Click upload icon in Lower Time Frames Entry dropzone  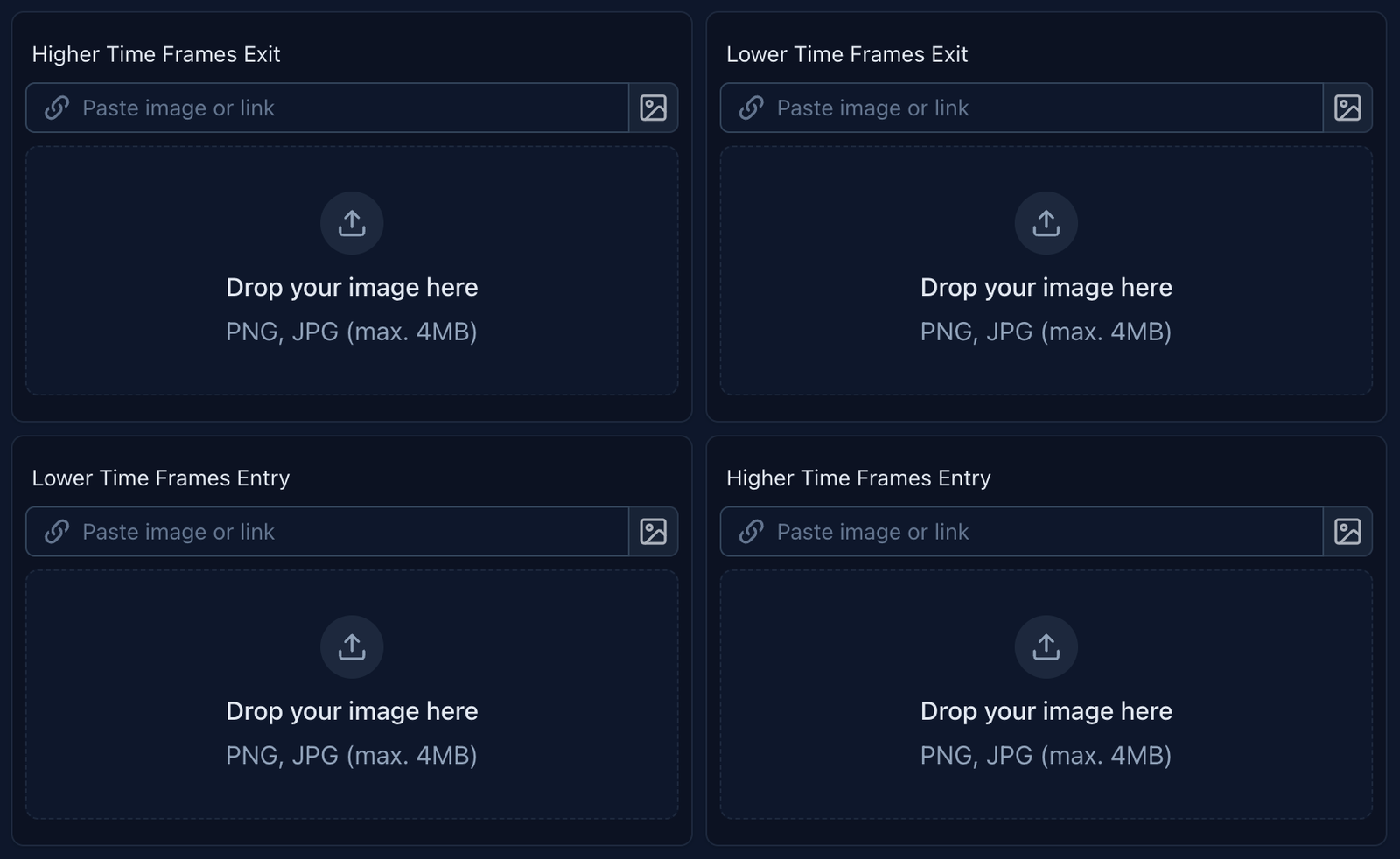(352, 647)
